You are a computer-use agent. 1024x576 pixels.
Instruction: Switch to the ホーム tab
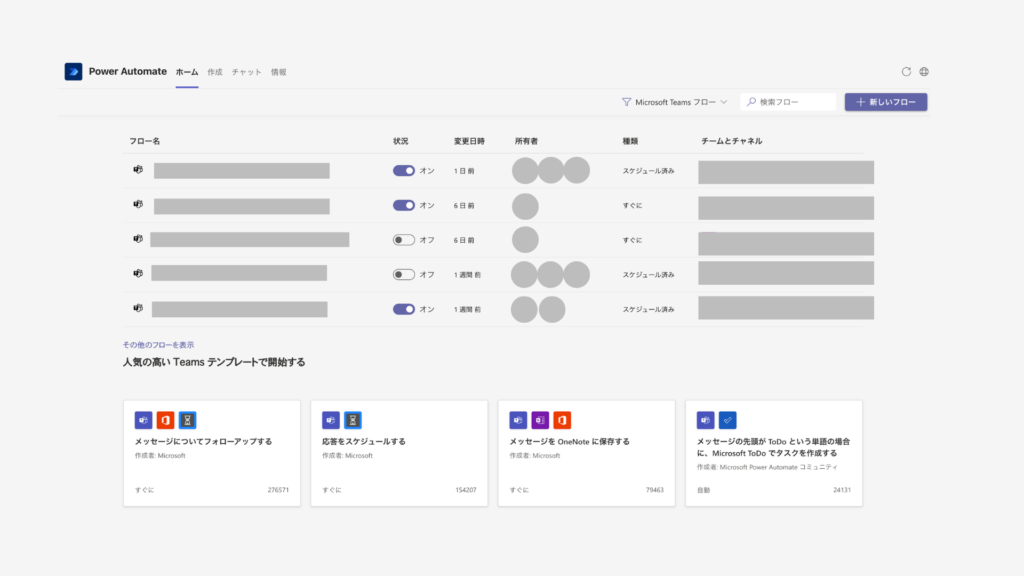click(187, 72)
